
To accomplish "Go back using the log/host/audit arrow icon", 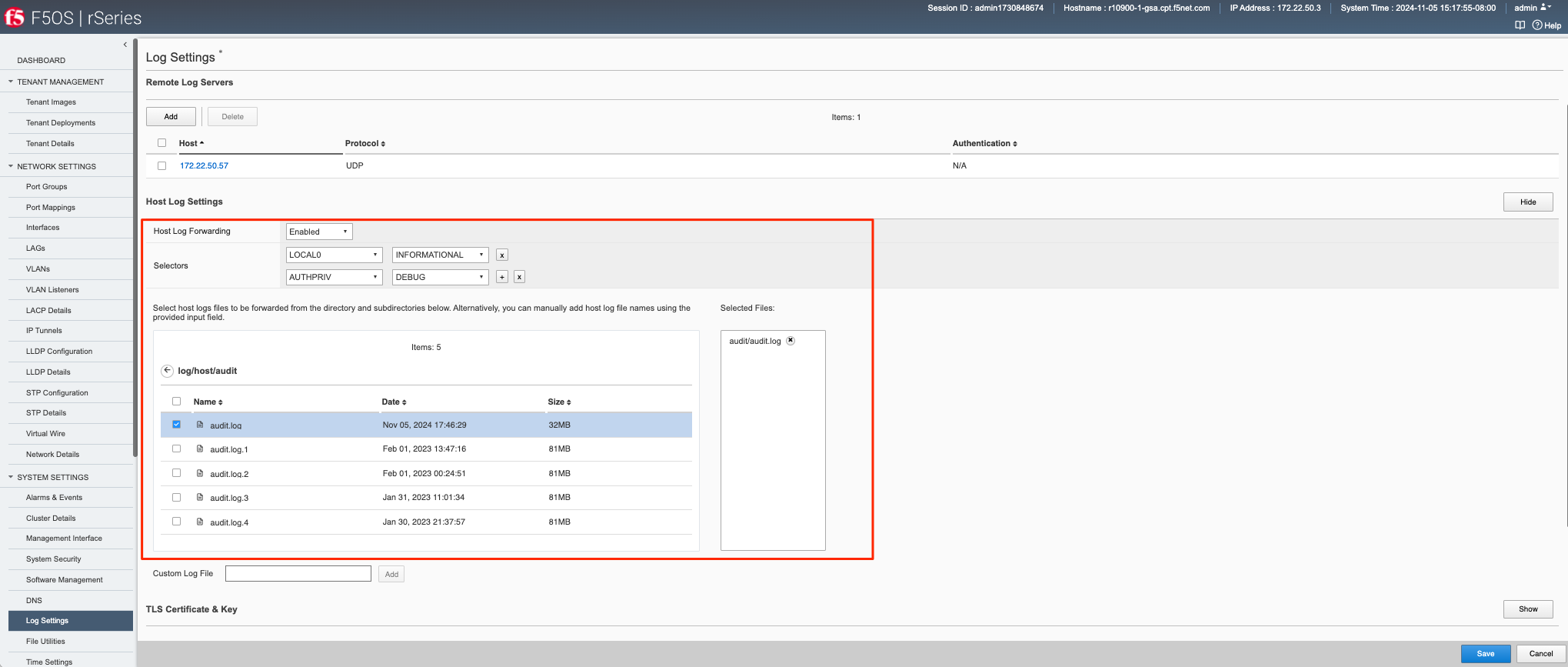I will [x=167, y=371].
